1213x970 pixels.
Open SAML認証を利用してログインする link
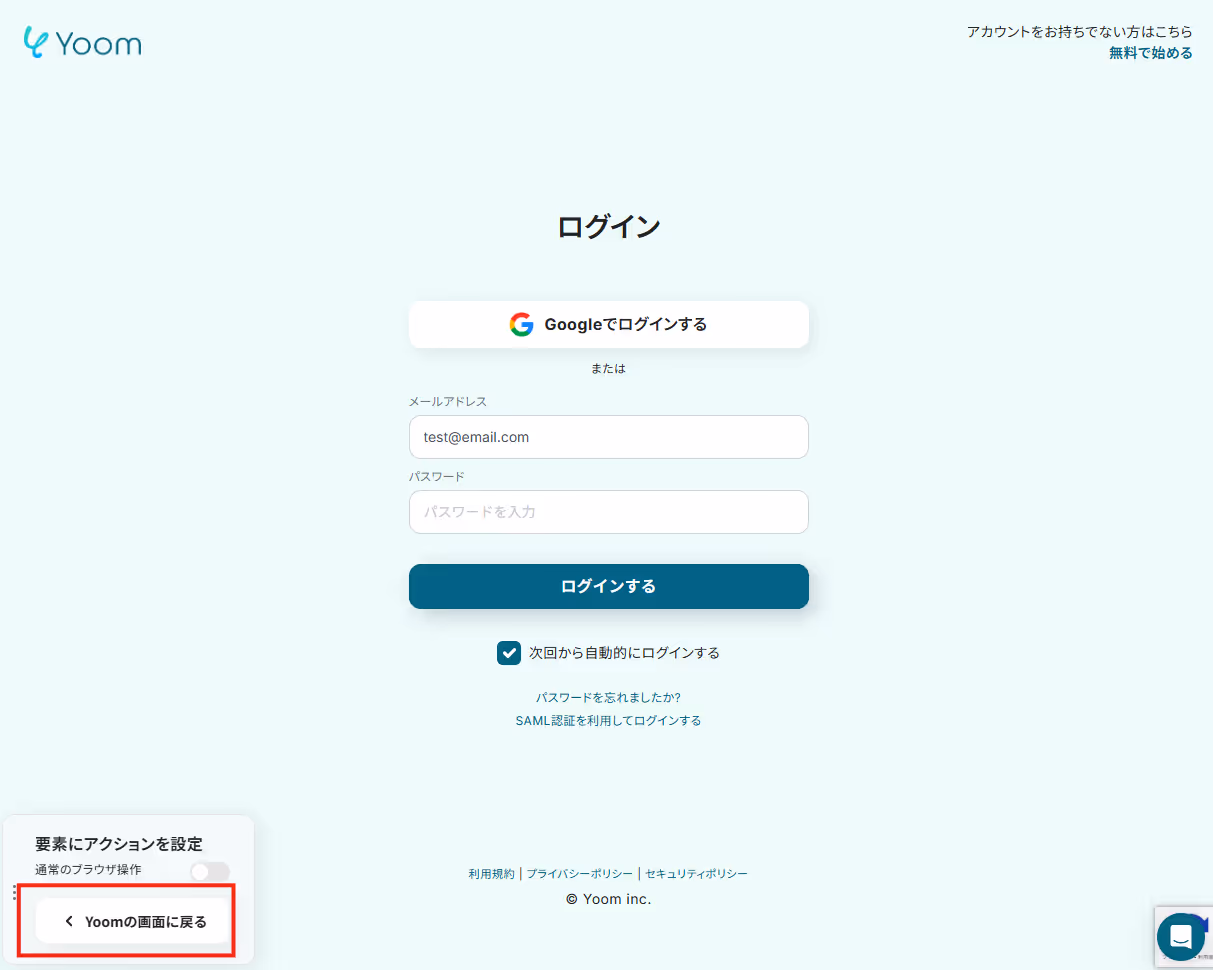[608, 720]
